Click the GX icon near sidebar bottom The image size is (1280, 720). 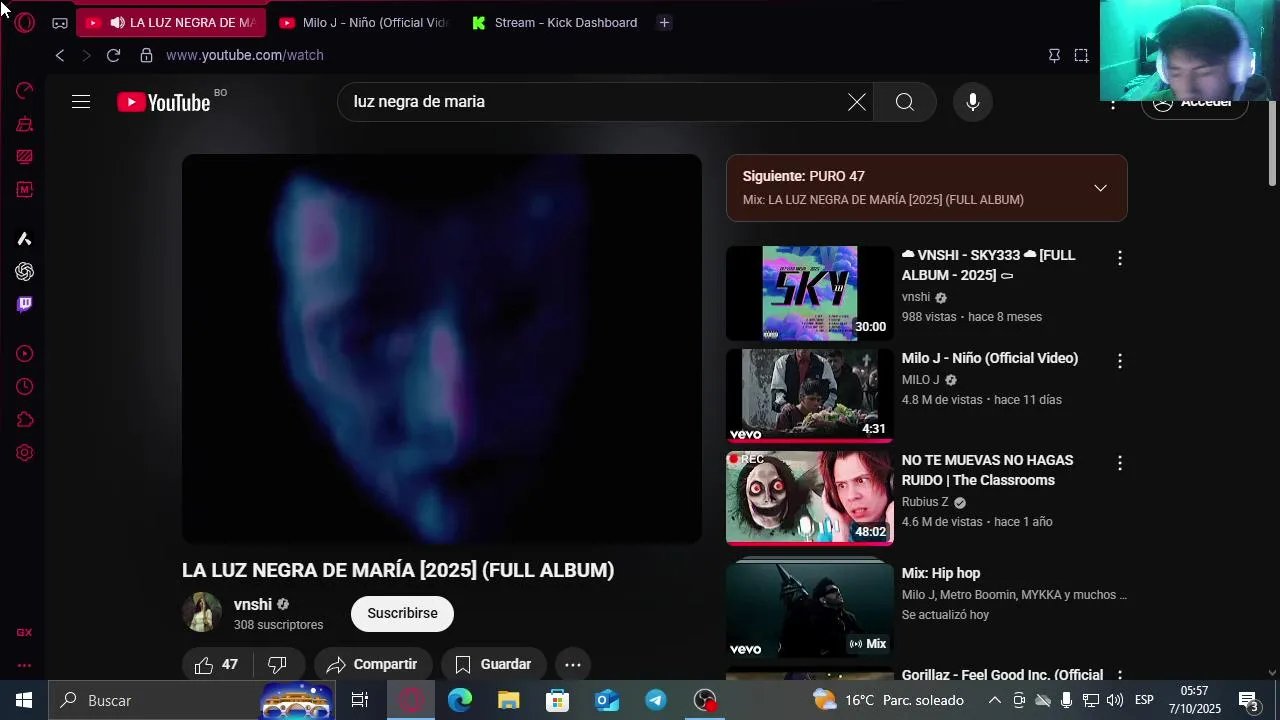tap(25, 632)
